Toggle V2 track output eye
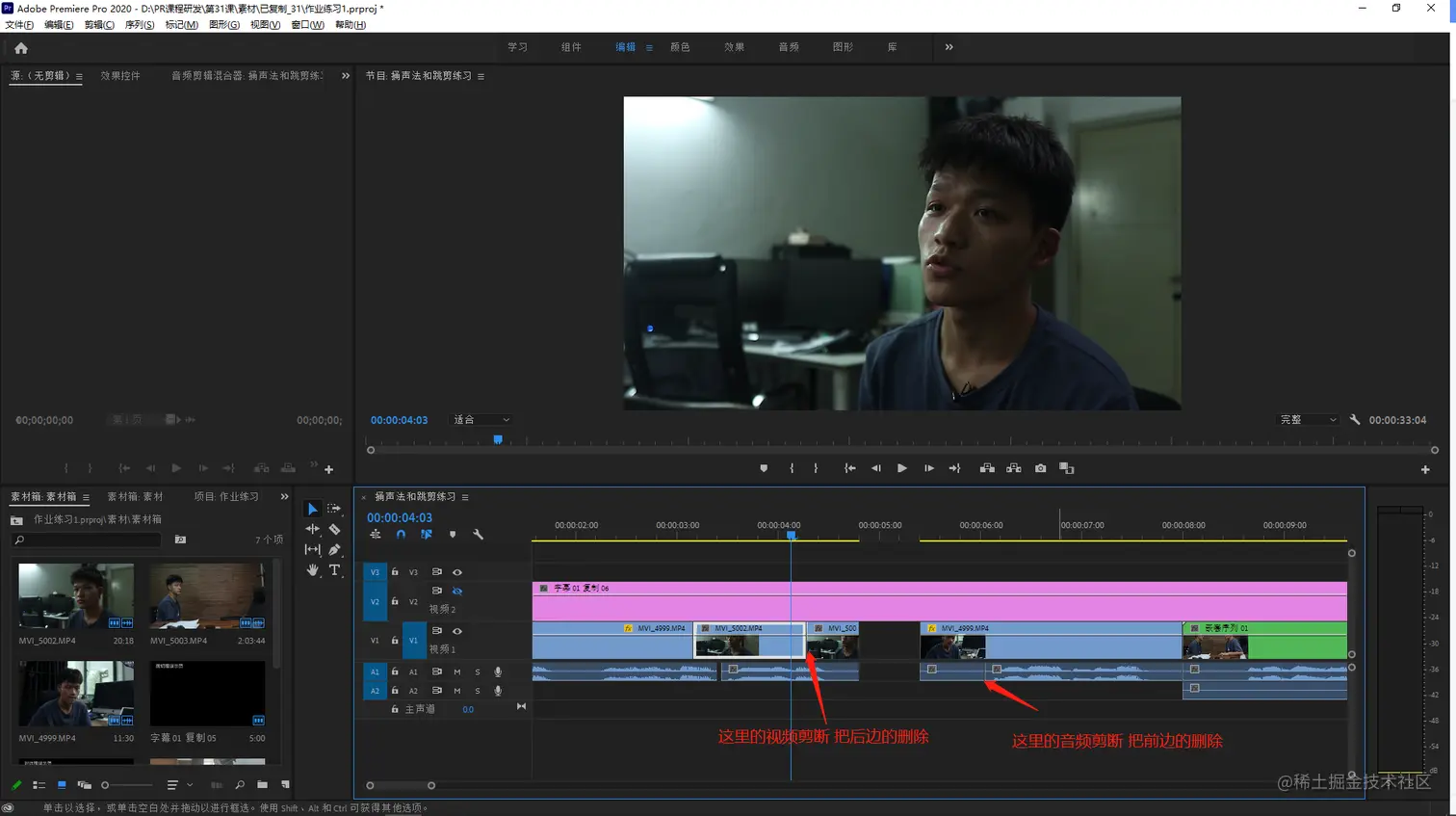The image size is (1456, 816). pyautogui.click(x=457, y=592)
